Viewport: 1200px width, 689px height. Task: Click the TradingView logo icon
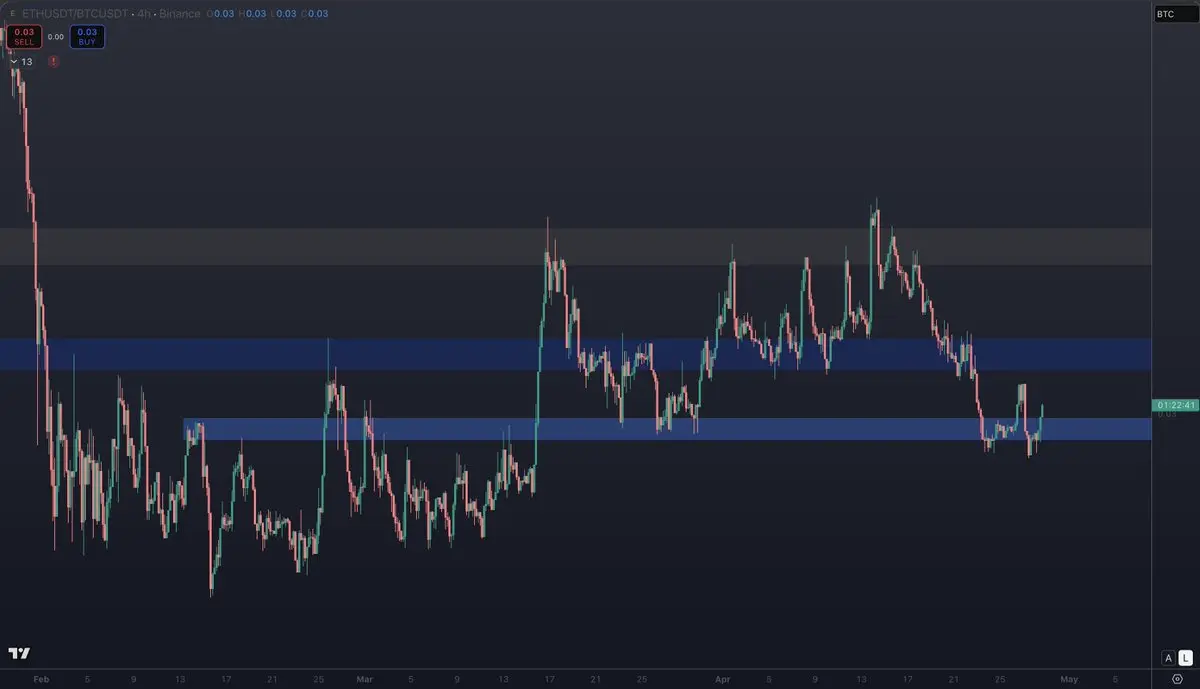click(x=19, y=653)
